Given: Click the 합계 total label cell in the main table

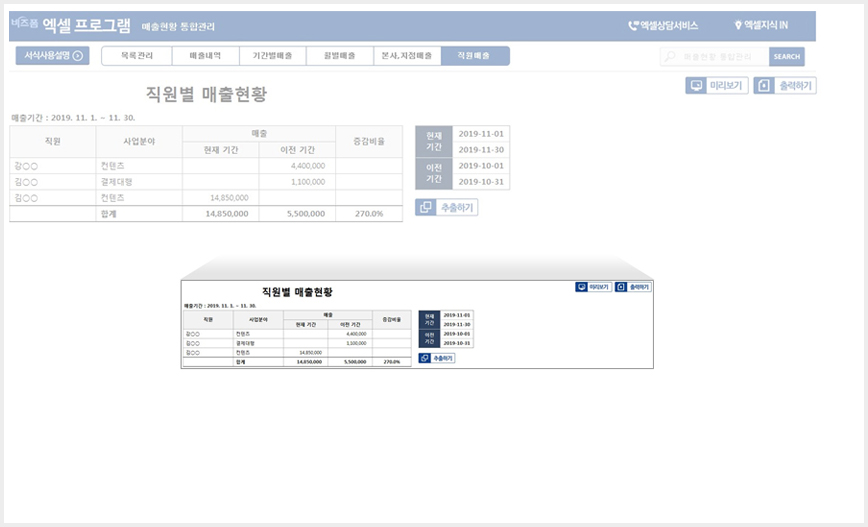Looking at the screenshot, I should click(139, 214).
